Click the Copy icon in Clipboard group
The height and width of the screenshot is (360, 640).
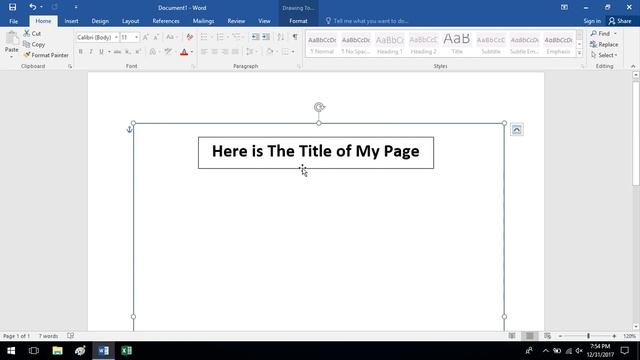(x=27, y=44)
